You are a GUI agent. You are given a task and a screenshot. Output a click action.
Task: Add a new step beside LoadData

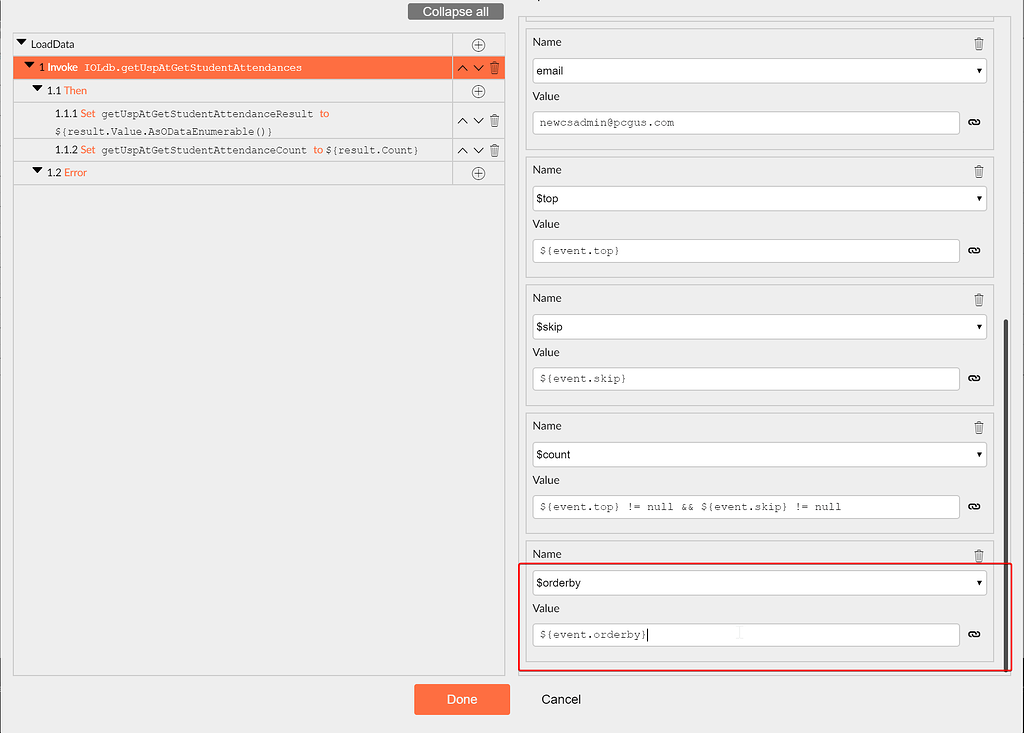click(478, 44)
